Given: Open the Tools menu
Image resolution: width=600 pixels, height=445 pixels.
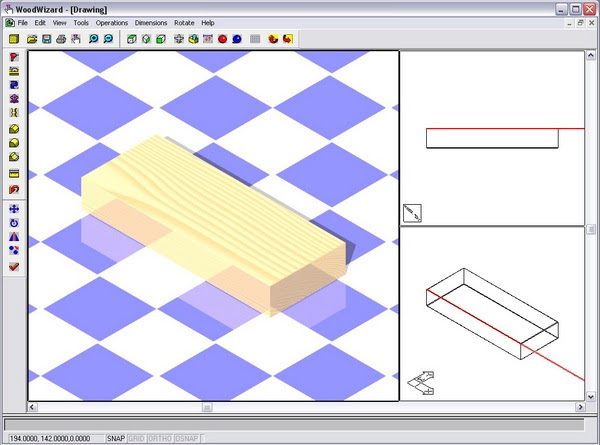Looking at the screenshot, I should pyautogui.click(x=81, y=23).
